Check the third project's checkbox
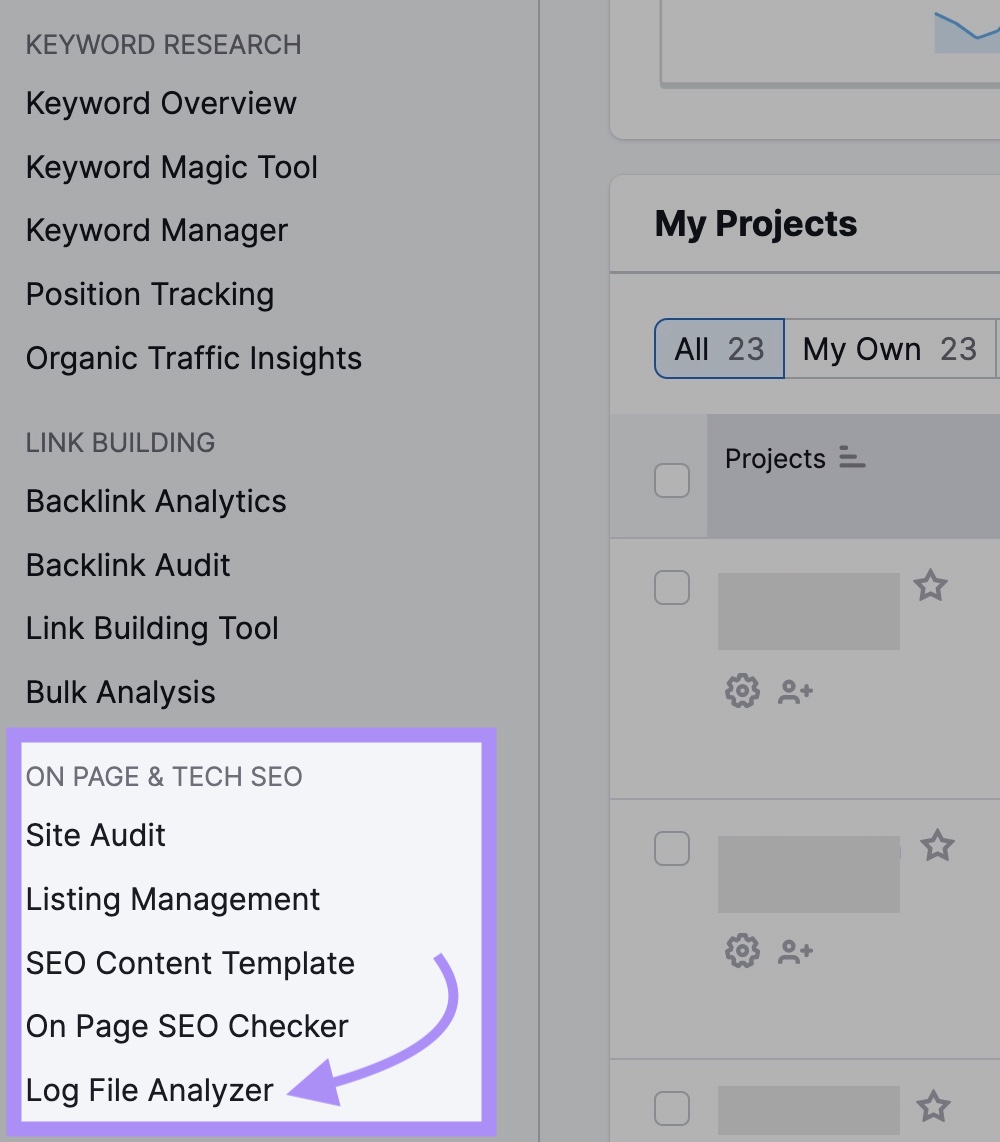The height and width of the screenshot is (1142, 1000). pyautogui.click(x=672, y=1107)
